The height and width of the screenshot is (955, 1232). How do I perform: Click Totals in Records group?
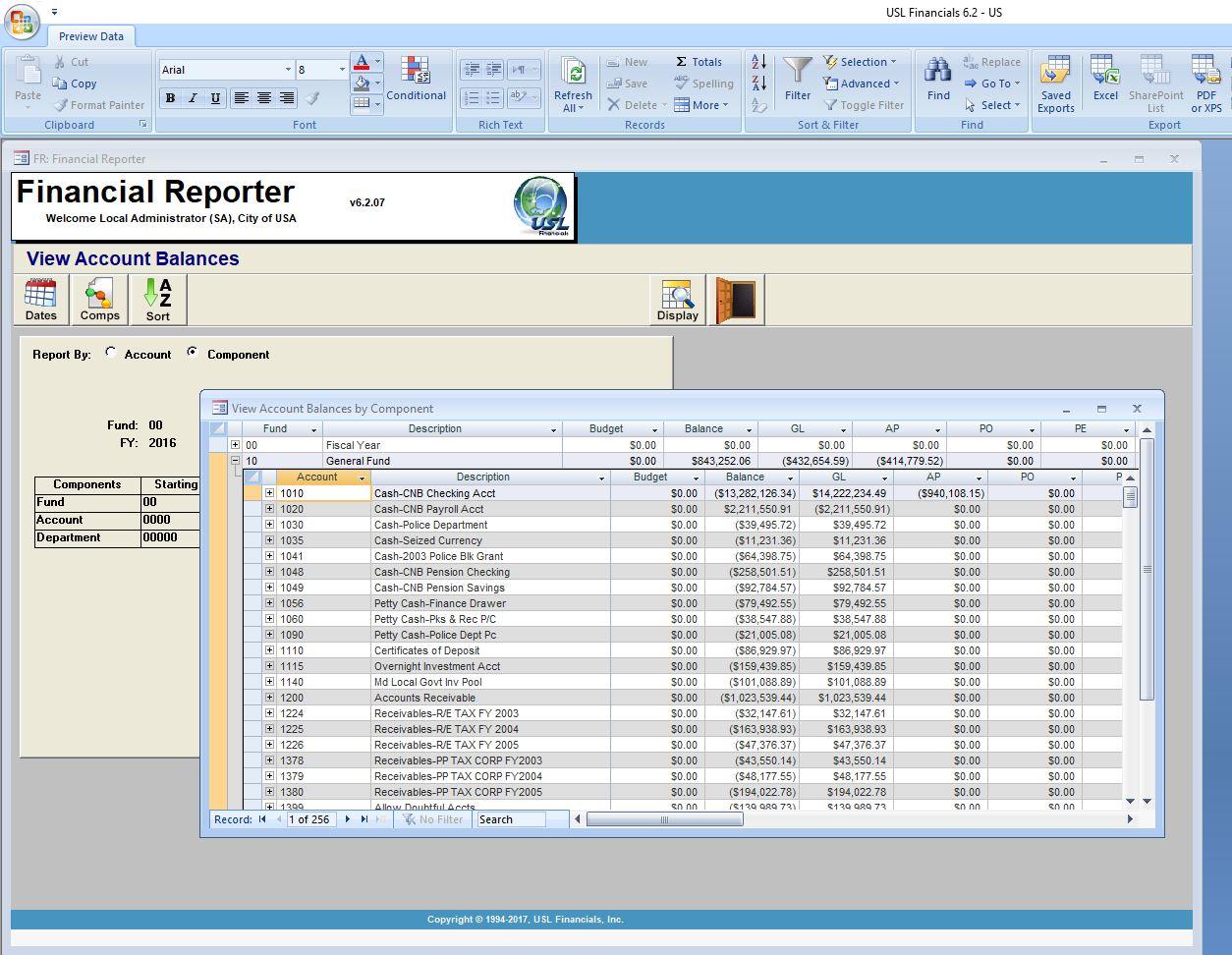click(x=699, y=62)
